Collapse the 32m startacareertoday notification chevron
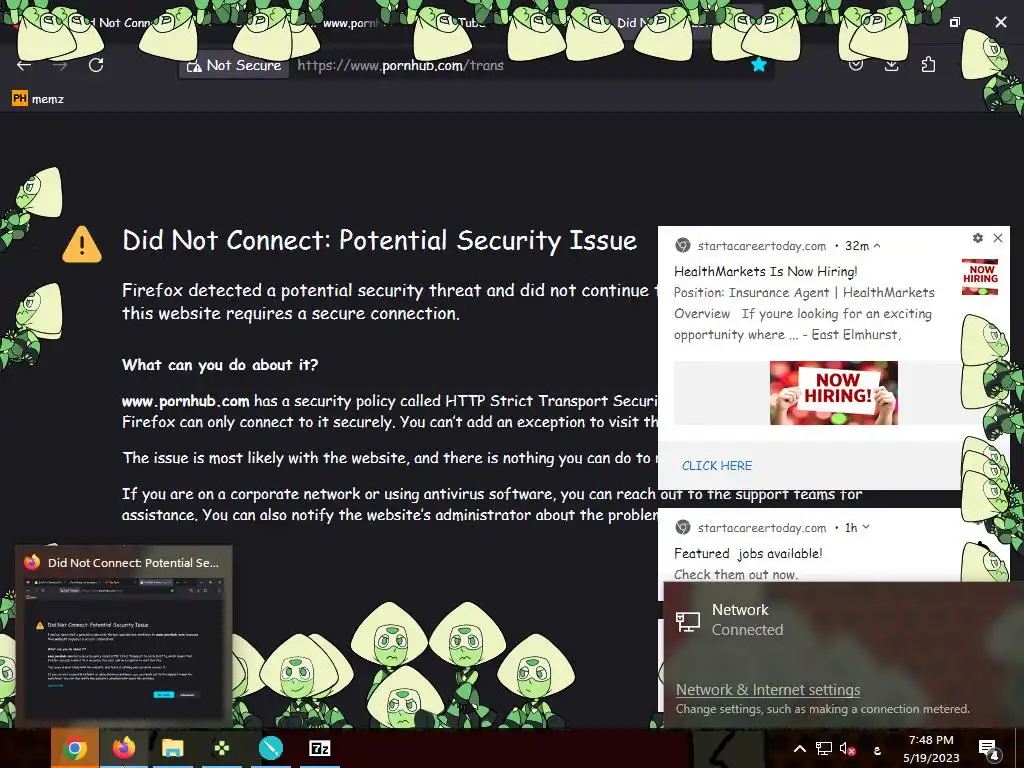Image resolution: width=1024 pixels, height=768 pixels. [877, 246]
